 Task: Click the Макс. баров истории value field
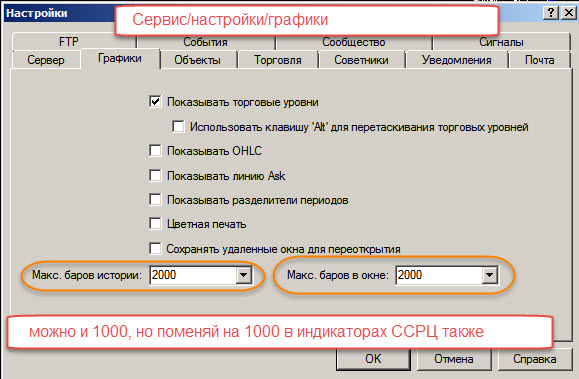click(193, 275)
